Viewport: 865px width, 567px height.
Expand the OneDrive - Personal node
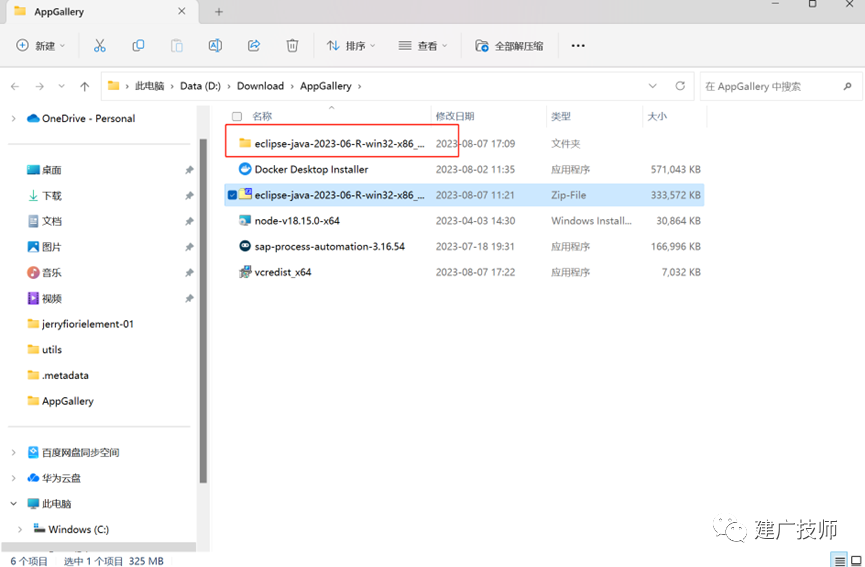(13, 119)
